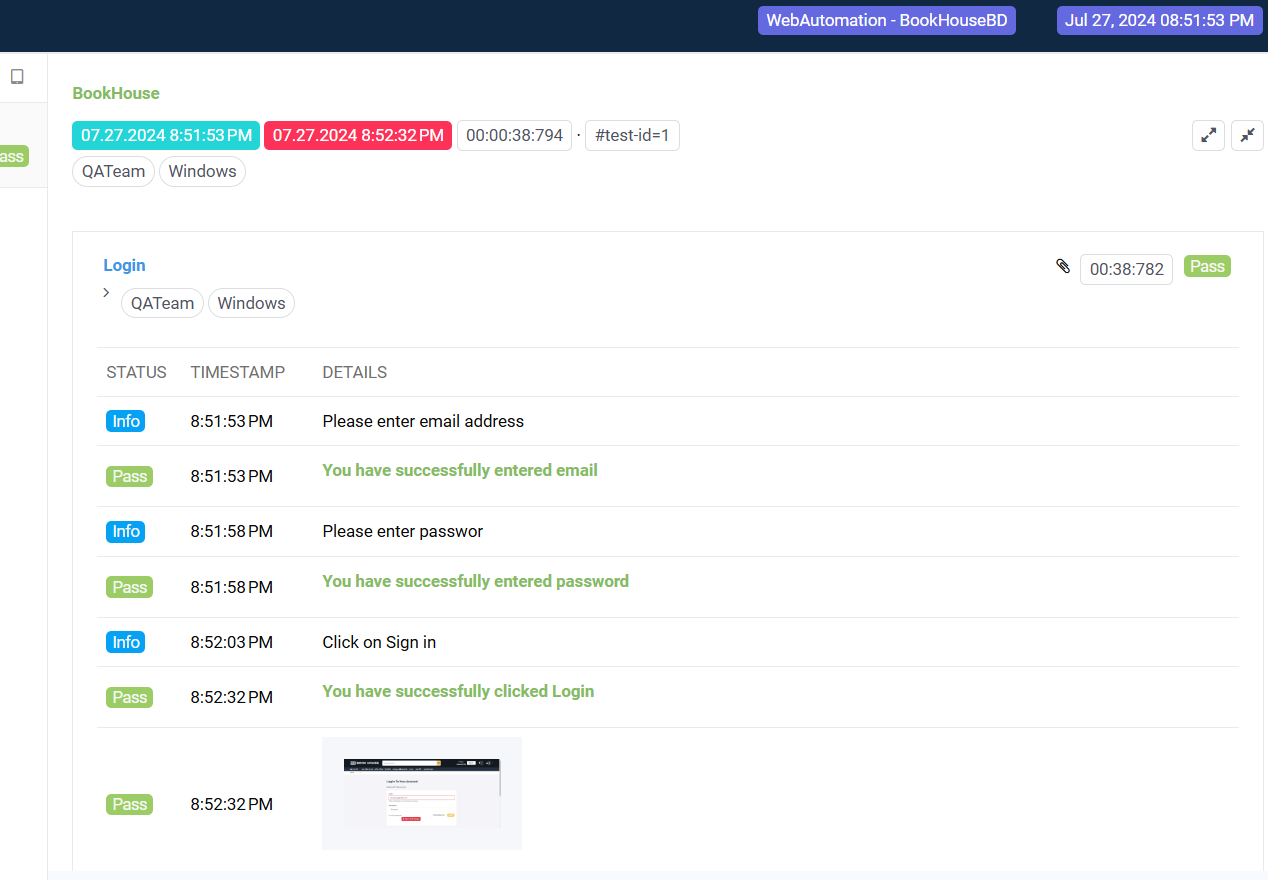The height and width of the screenshot is (880, 1268).
Task: Click the Login test name link
Action: 124,265
